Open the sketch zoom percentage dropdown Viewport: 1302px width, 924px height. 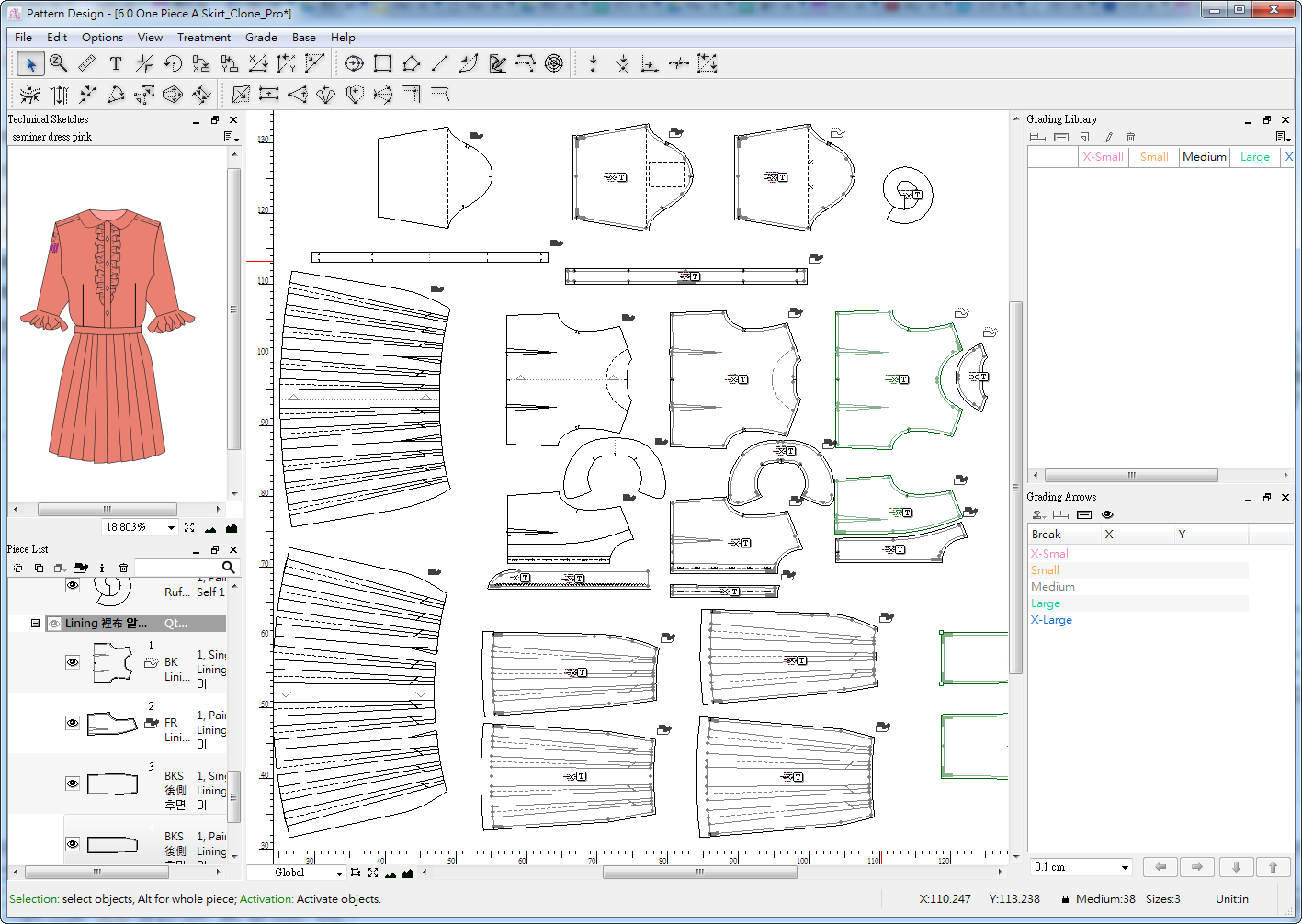171,527
